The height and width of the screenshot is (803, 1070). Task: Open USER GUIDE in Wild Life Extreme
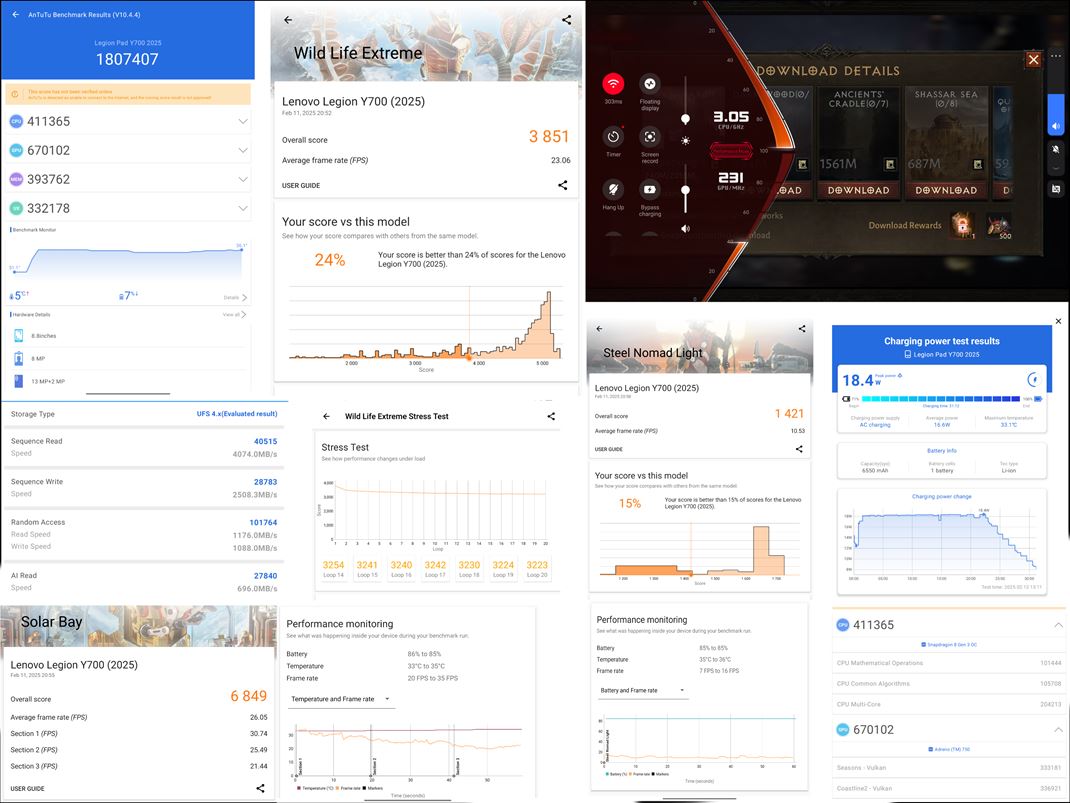coord(301,186)
